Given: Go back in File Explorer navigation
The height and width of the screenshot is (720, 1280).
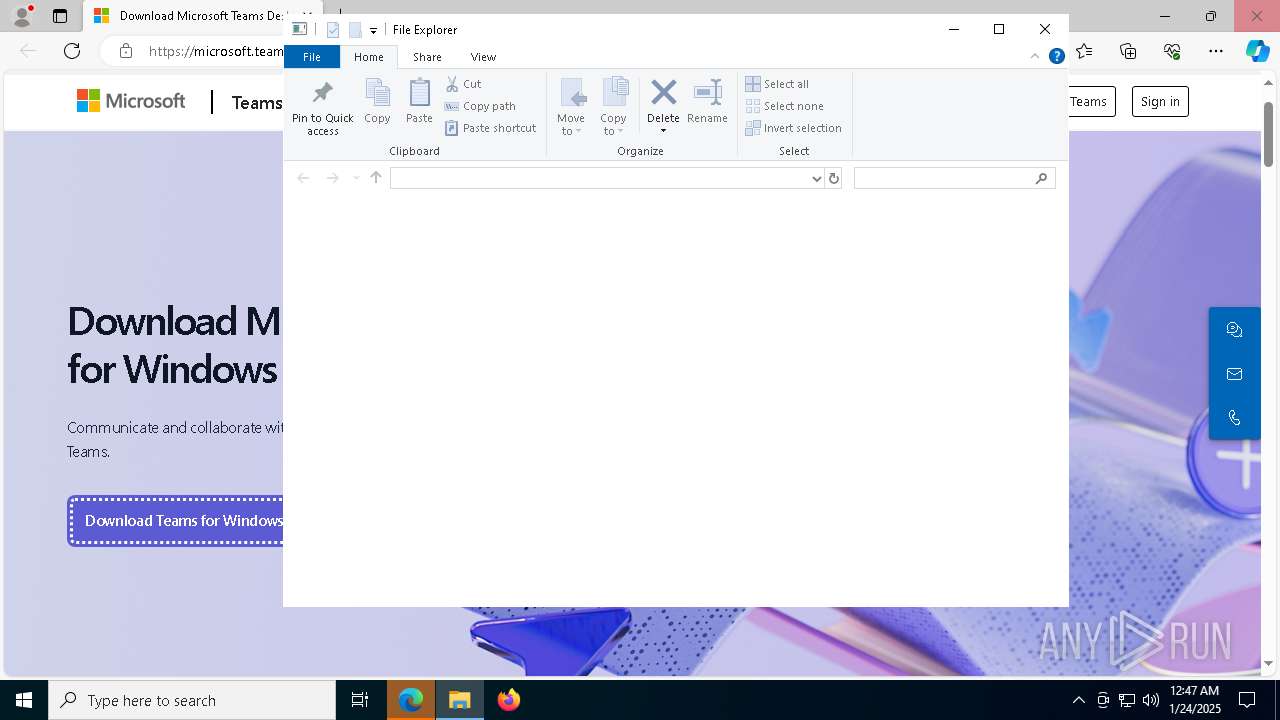Looking at the screenshot, I should [x=303, y=178].
